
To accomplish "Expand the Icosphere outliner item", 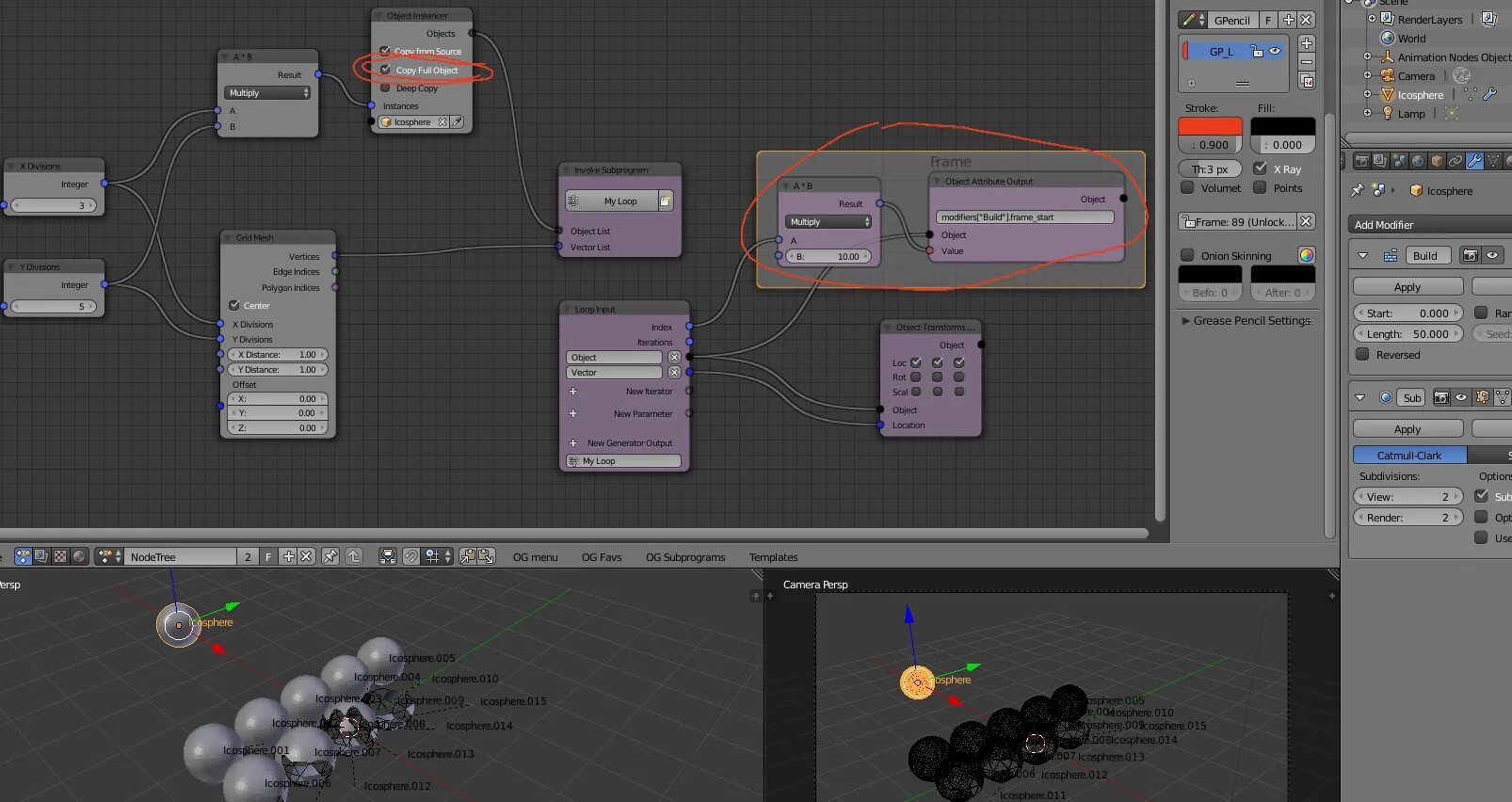I will coord(1367,94).
